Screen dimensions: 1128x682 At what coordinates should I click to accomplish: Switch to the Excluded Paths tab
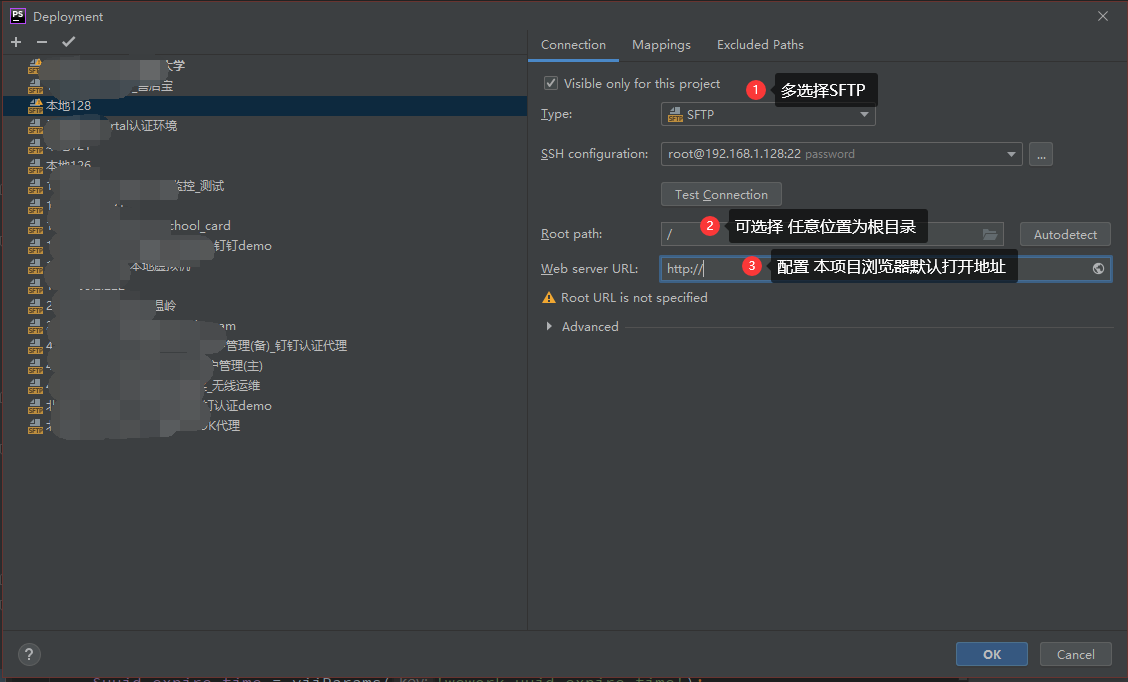pos(760,45)
